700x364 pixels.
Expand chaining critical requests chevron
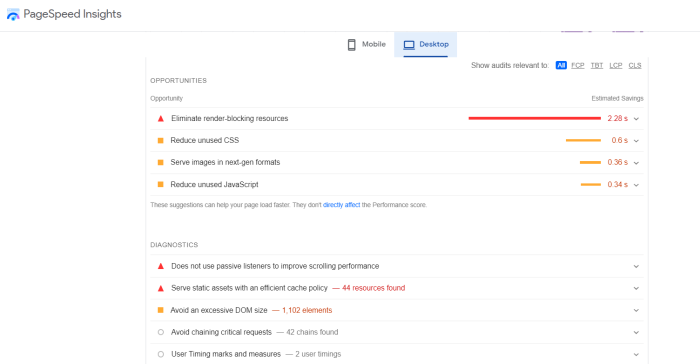tap(636, 332)
